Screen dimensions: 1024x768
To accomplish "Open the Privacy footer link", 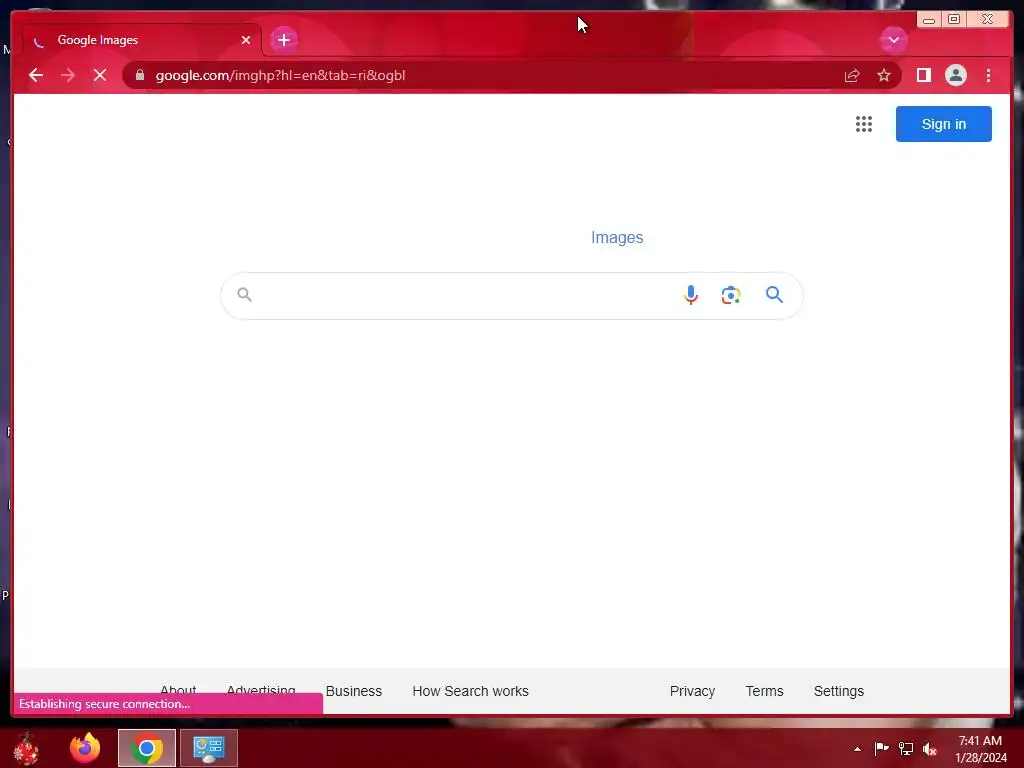I will pos(692,691).
